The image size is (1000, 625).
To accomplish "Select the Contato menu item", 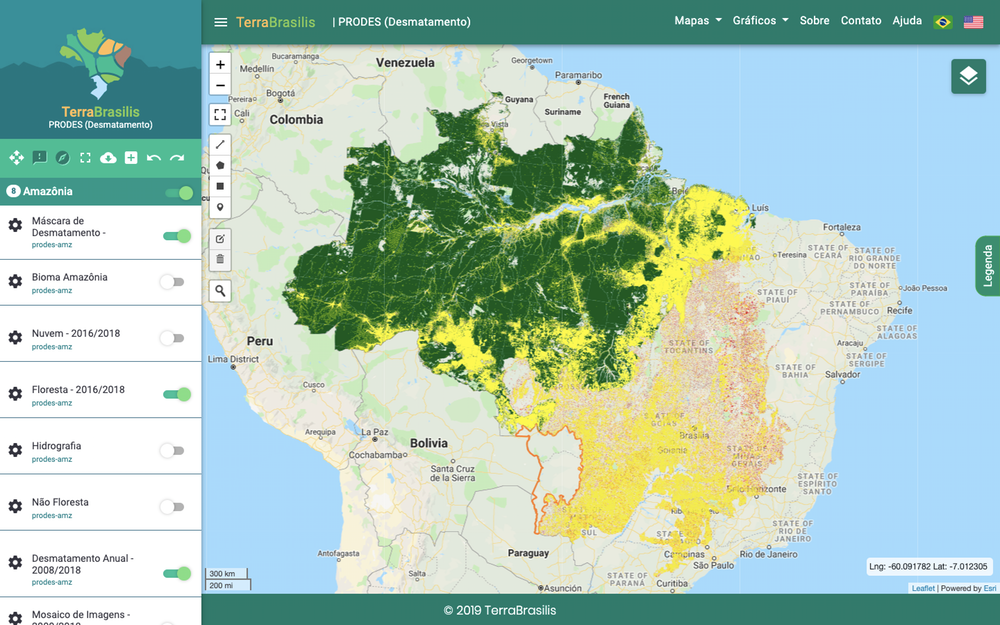I will (861, 20).
